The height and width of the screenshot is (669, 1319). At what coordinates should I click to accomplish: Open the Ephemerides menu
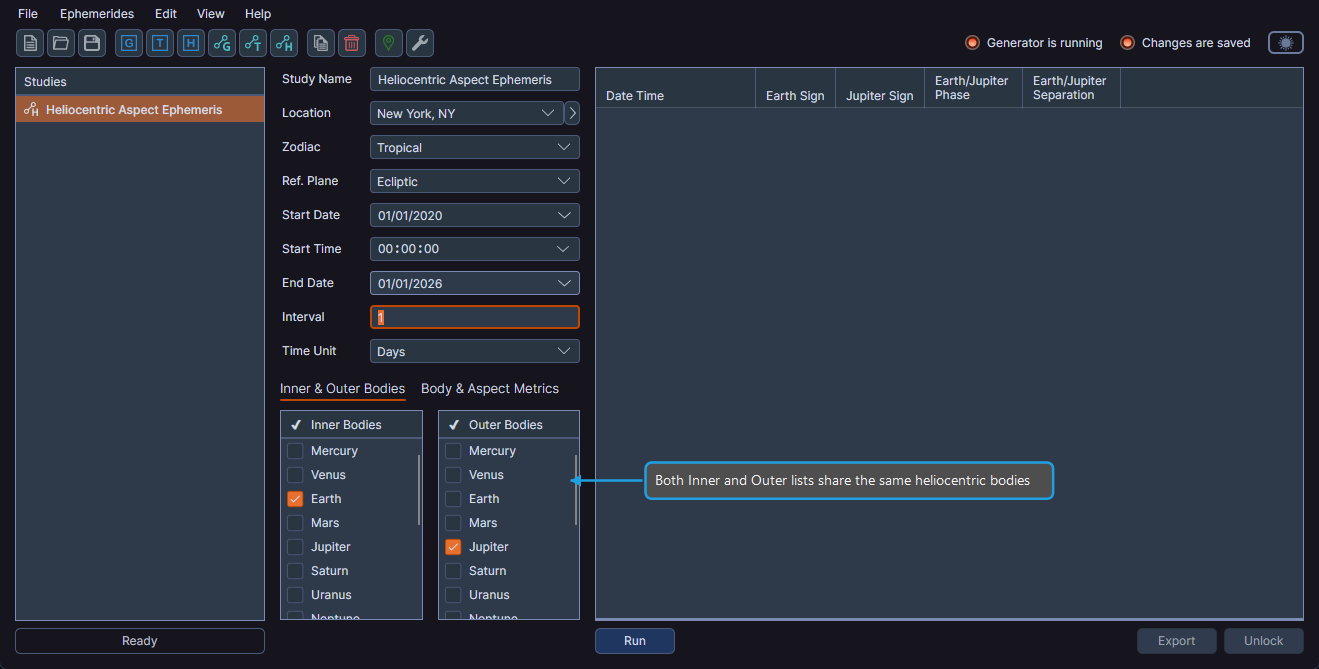96,13
